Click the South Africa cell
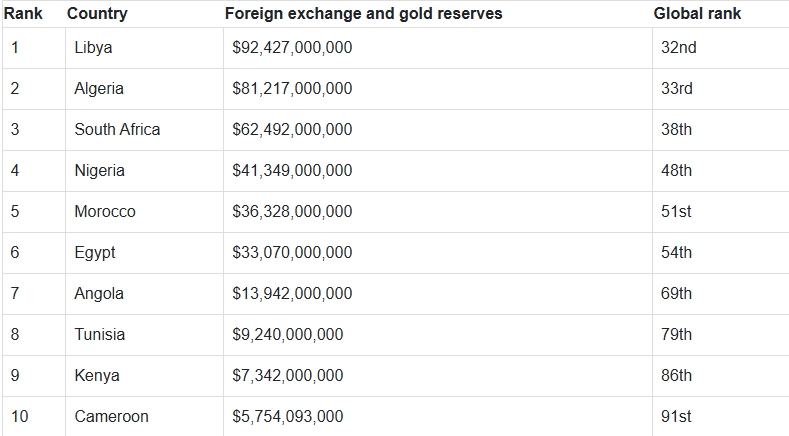789x436 pixels. tap(117, 130)
